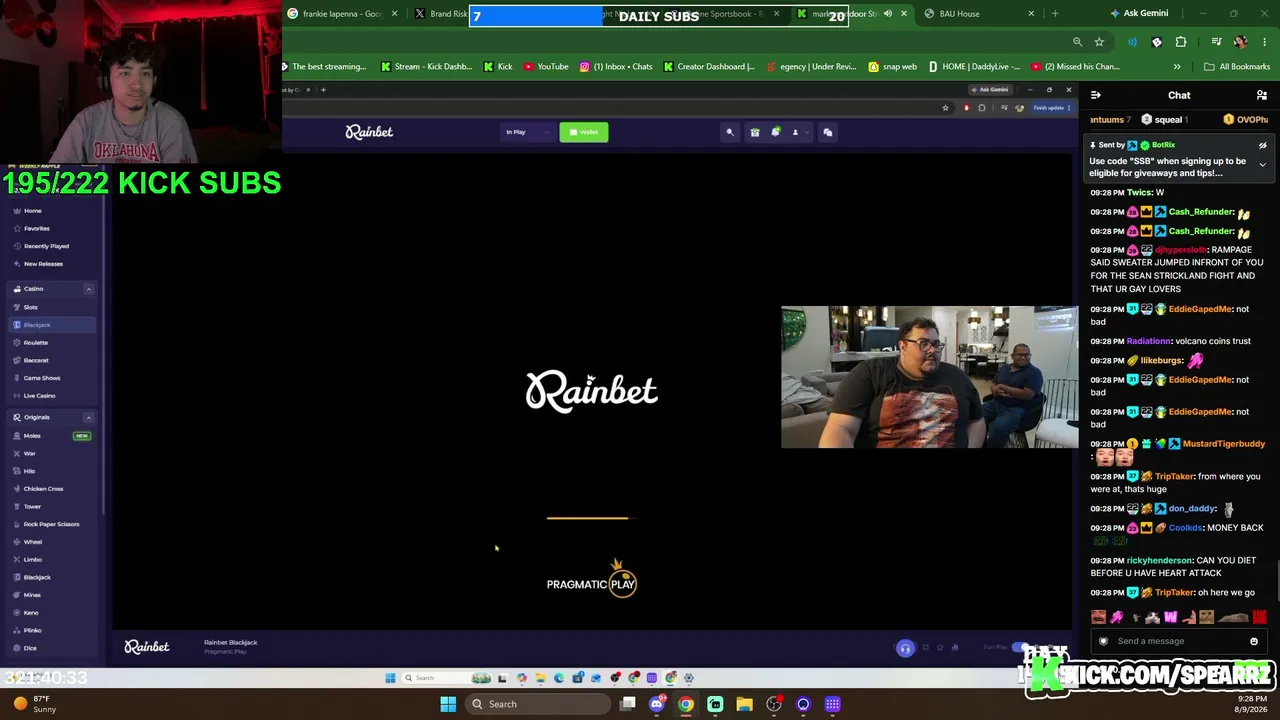
Task: Open the Instagram Inbox Chats bookmark
Action: coord(615,67)
